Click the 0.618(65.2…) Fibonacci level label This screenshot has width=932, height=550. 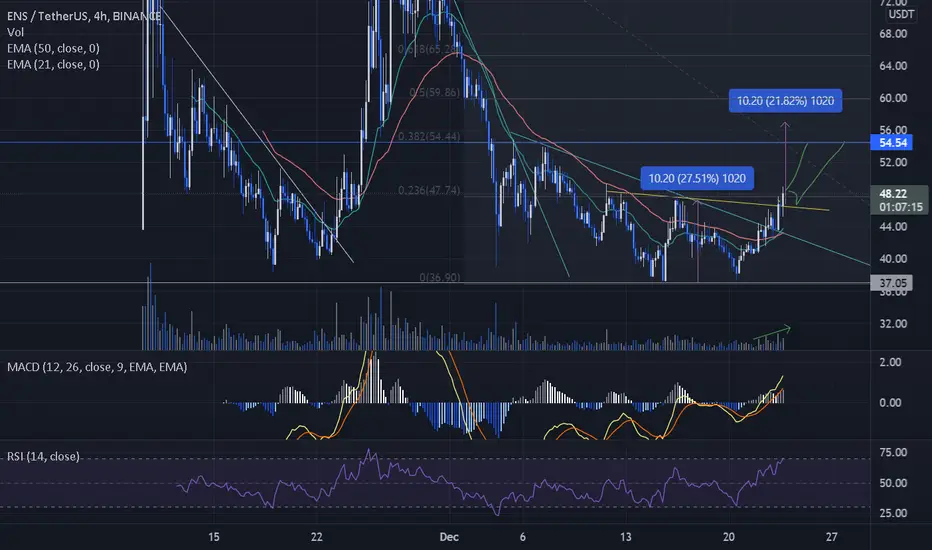pos(429,49)
